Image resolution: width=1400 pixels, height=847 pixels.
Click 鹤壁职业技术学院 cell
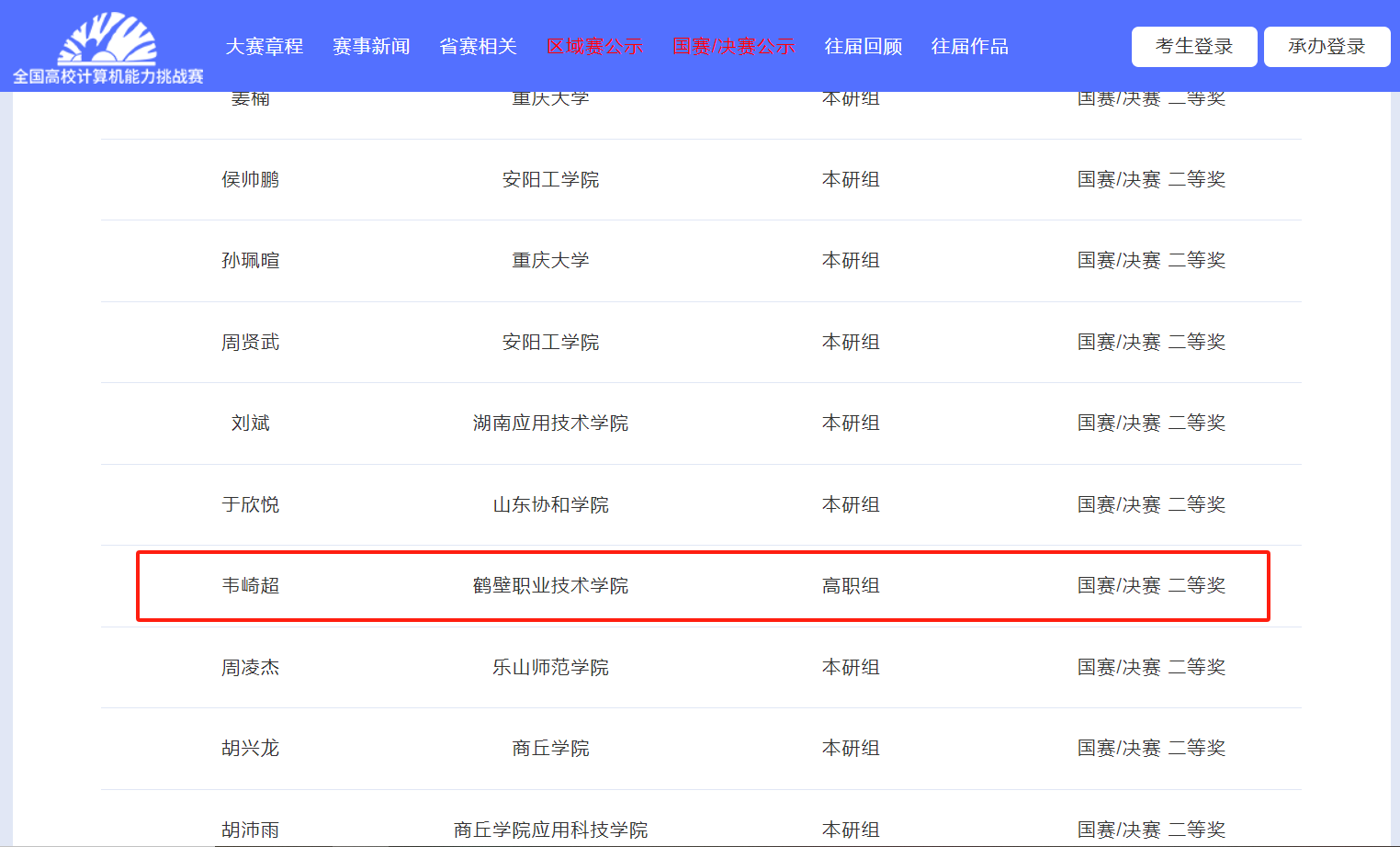pos(550,585)
